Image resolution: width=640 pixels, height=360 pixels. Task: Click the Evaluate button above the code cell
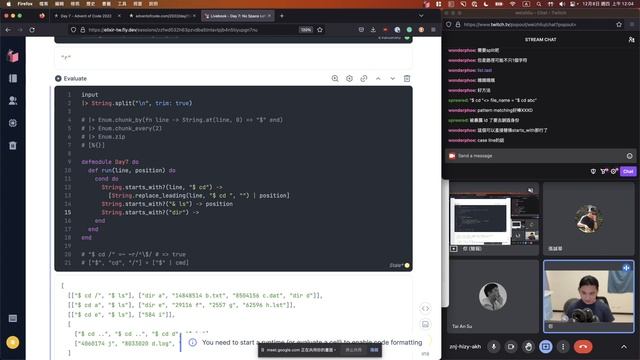71,78
